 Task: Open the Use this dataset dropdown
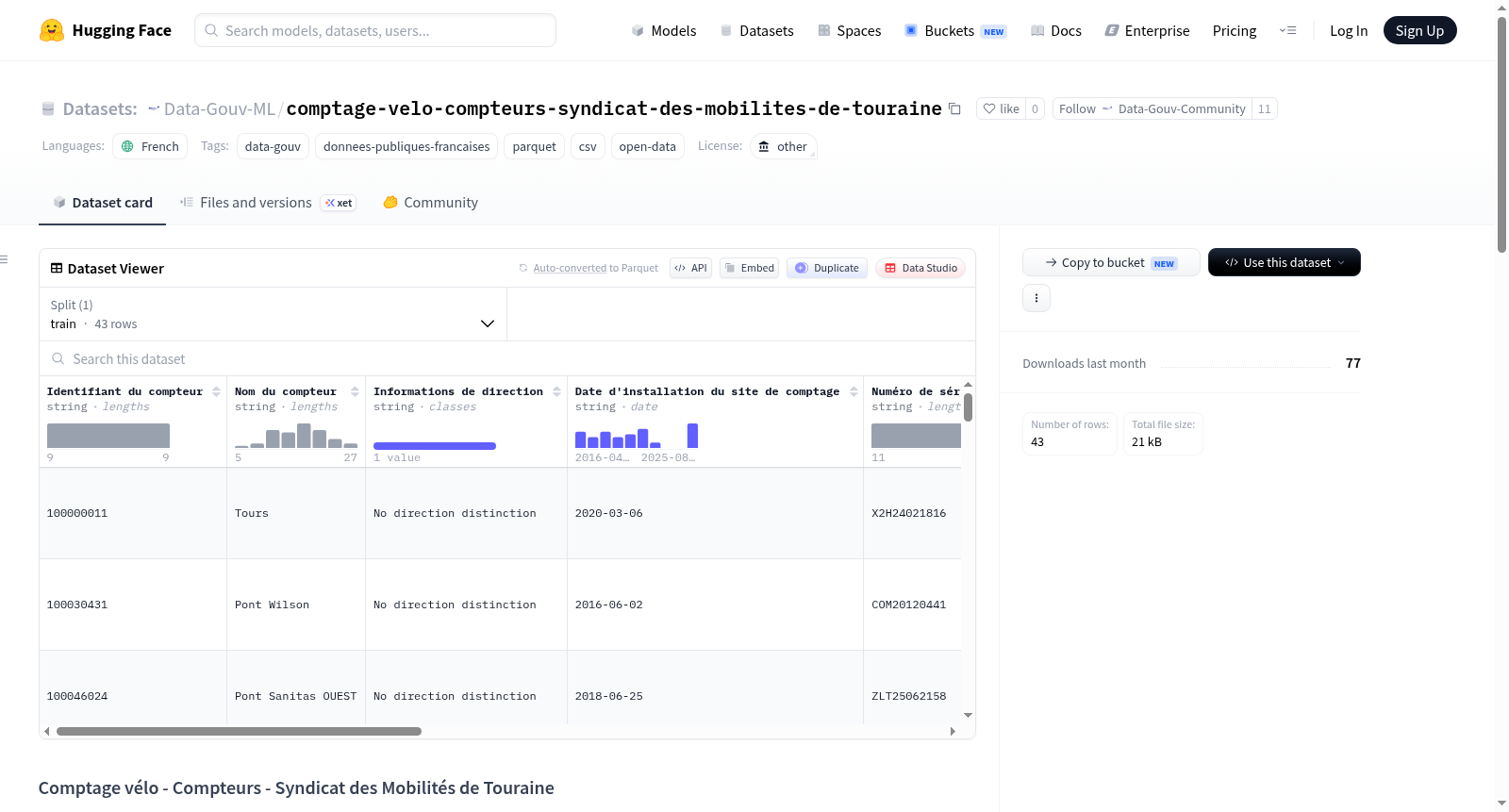(1284, 262)
